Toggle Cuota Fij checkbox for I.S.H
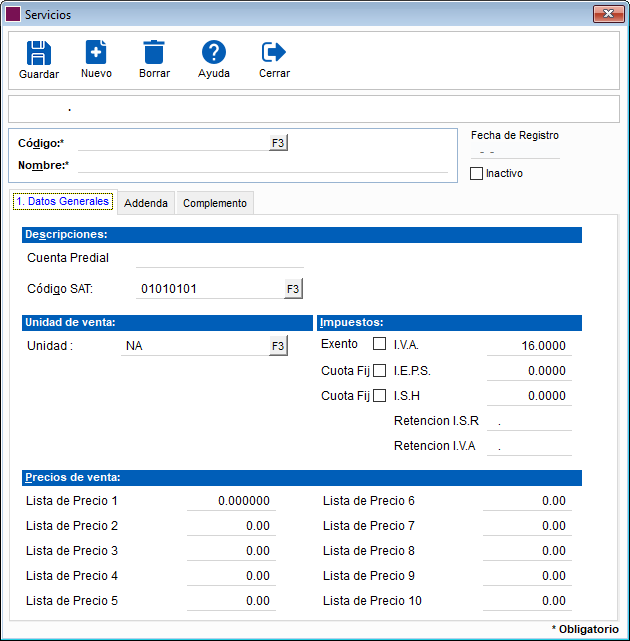The width and height of the screenshot is (630, 641). point(379,395)
